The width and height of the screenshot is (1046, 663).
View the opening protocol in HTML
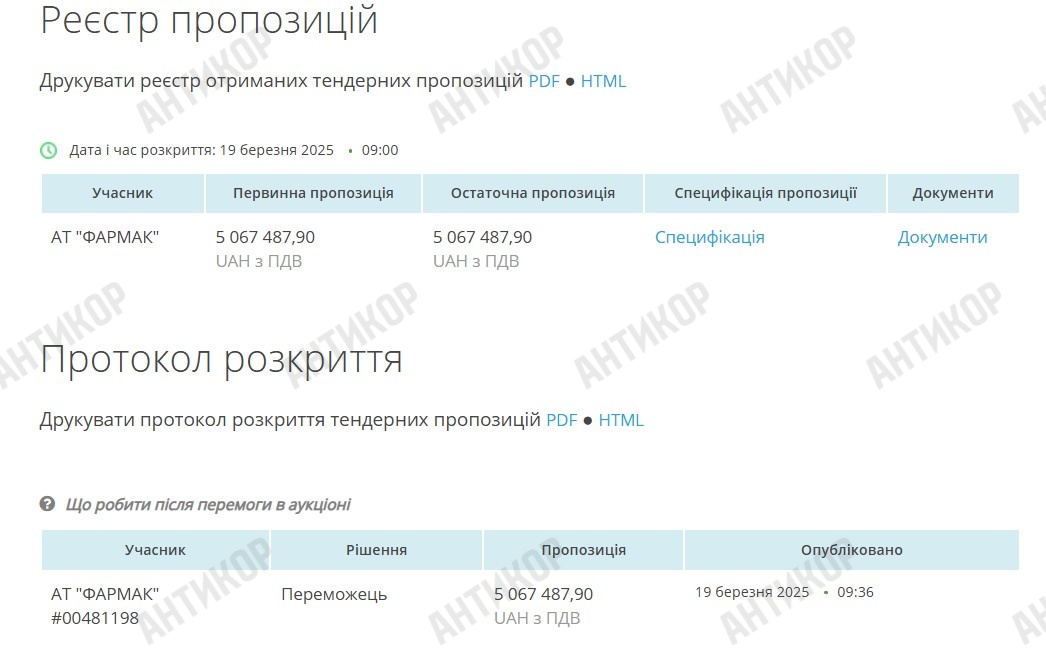[621, 420]
